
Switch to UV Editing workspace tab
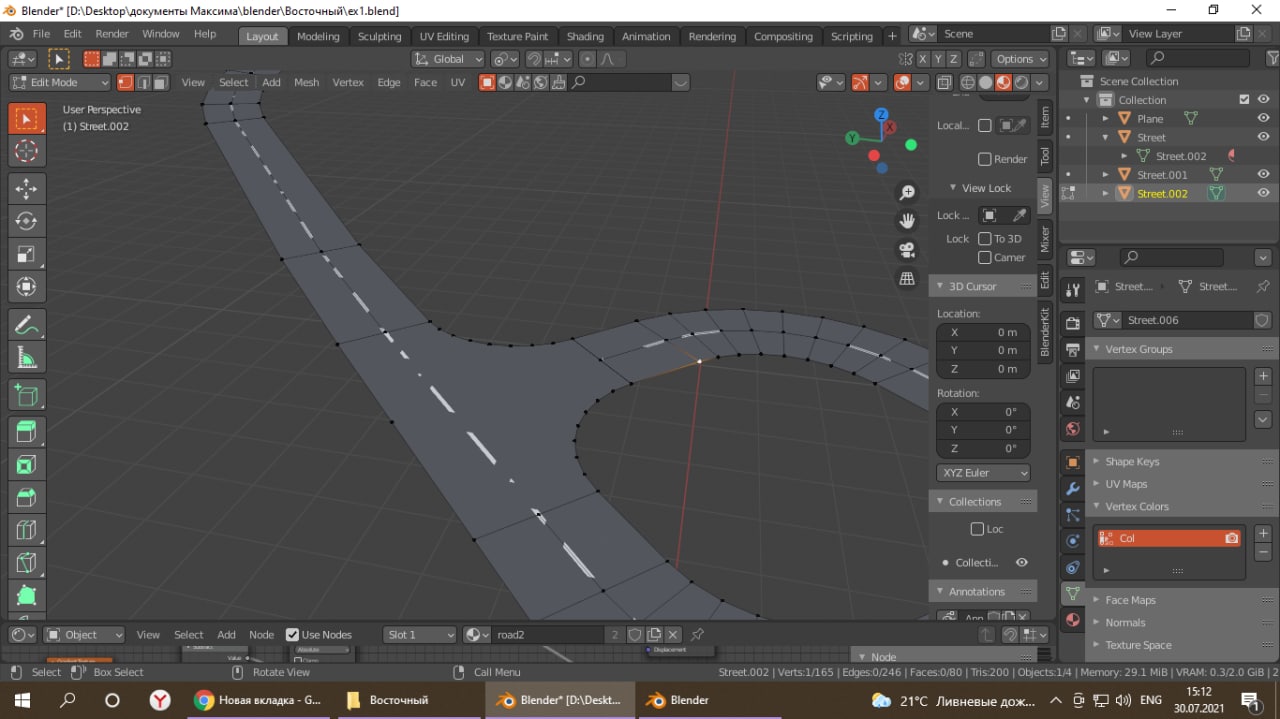coord(444,36)
